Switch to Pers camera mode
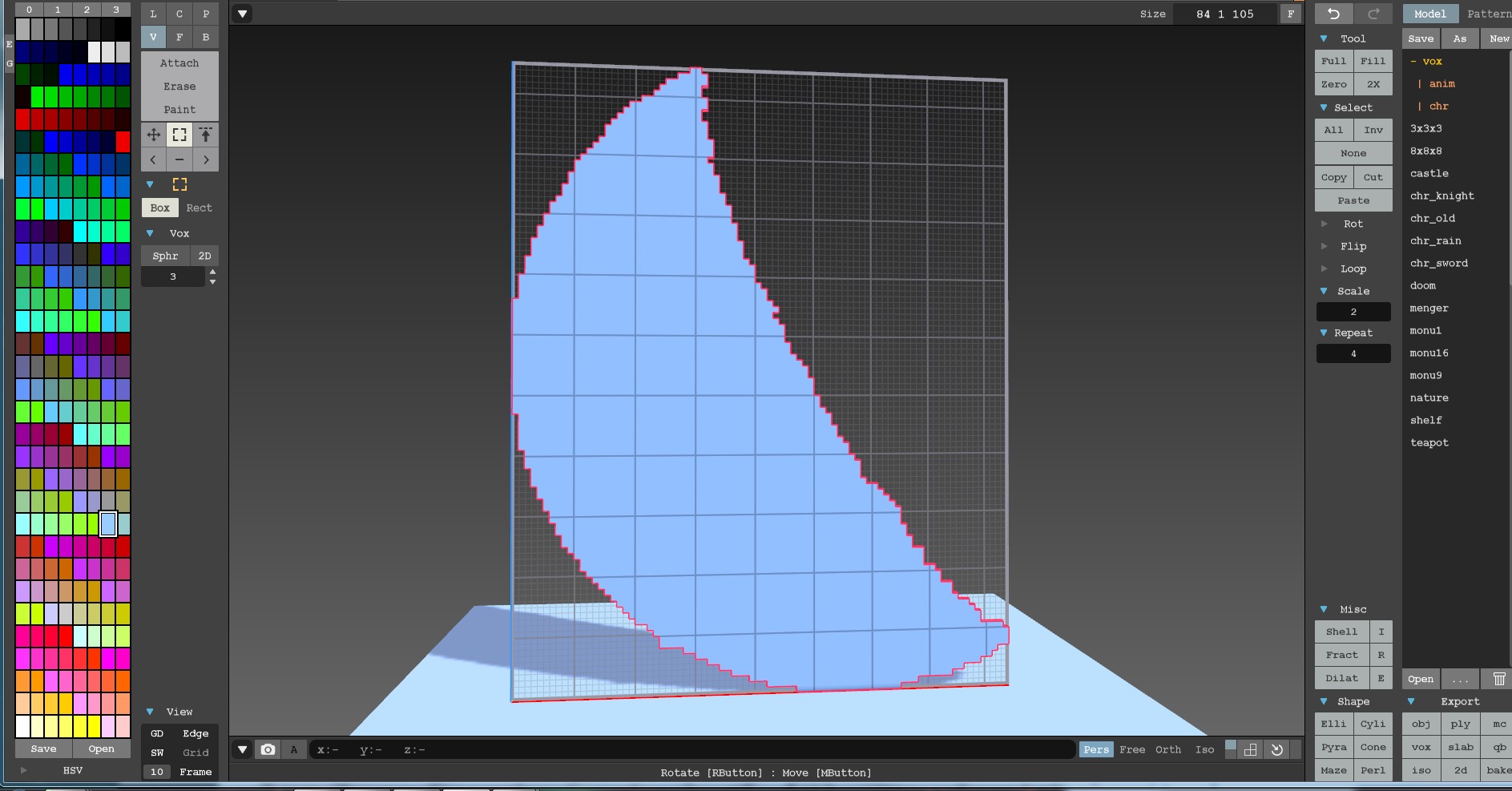 point(1096,749)
